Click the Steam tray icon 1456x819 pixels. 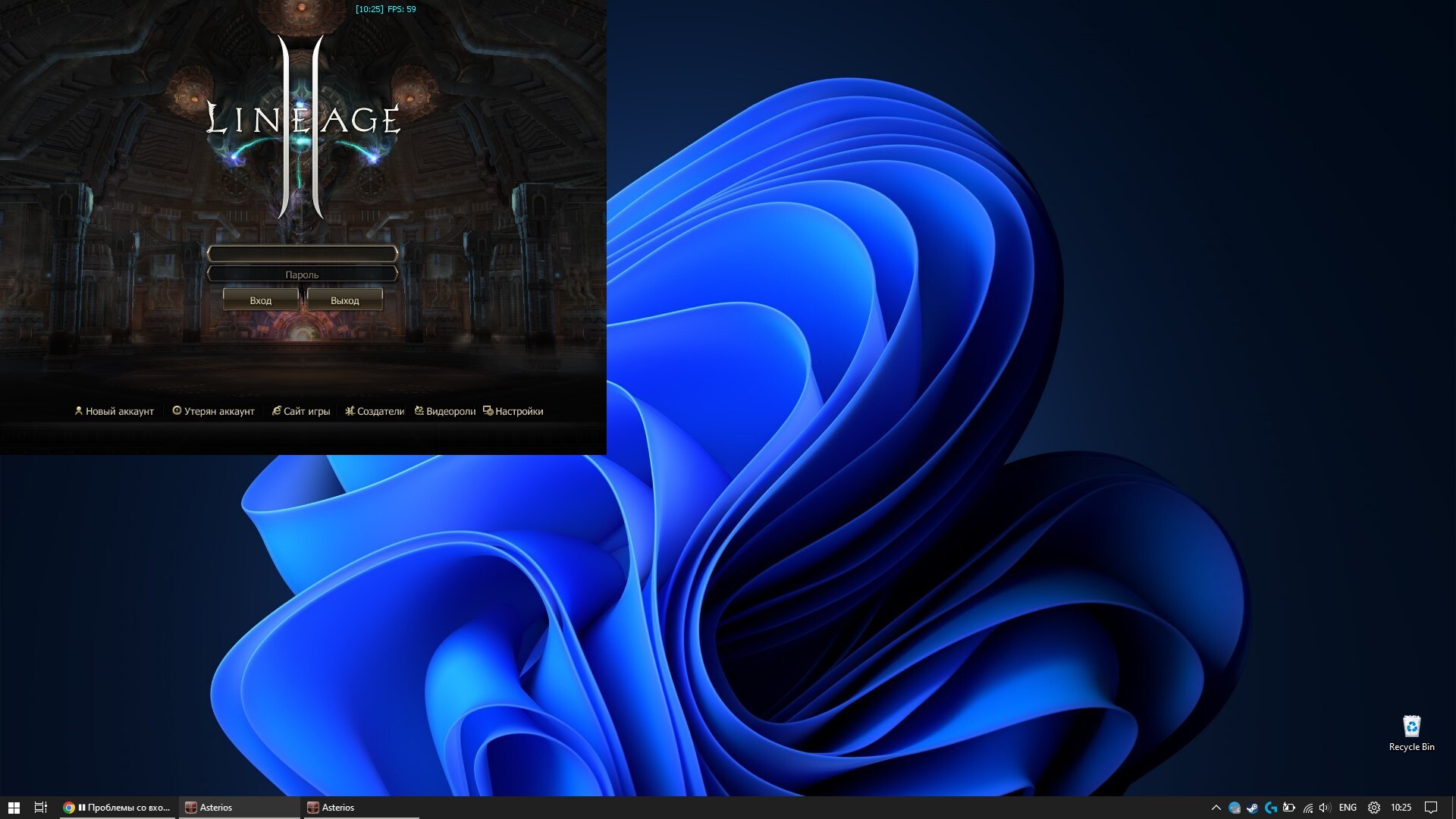1253,808
